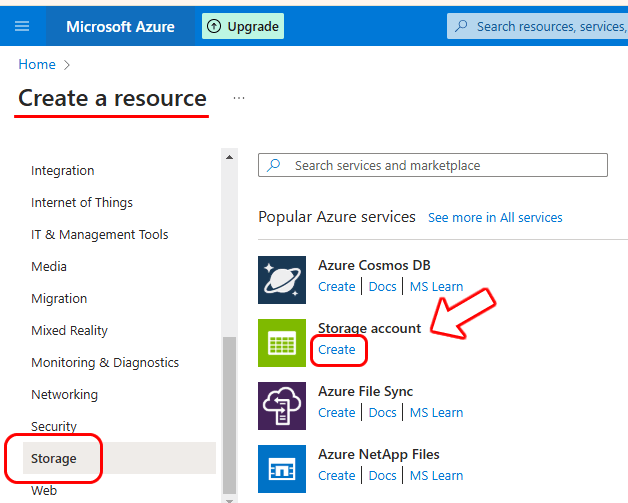Click the category list scrollbar thumb
The height and width of the screenshot is (503, 628).
pyautogui.click(x=229, y=415)
